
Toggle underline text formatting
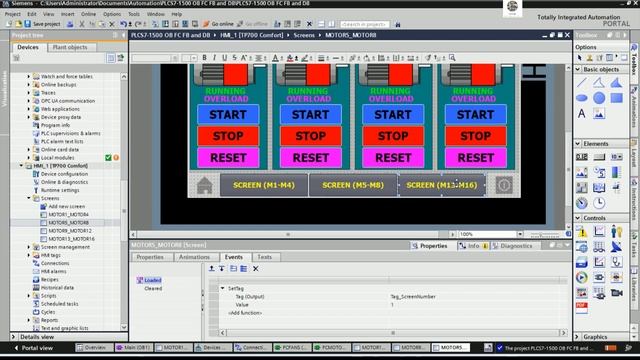tap(224, 58)
